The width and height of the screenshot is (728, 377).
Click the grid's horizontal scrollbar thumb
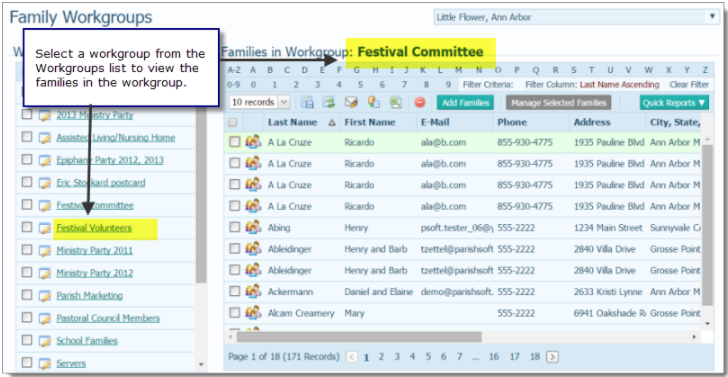click(359, 337)
